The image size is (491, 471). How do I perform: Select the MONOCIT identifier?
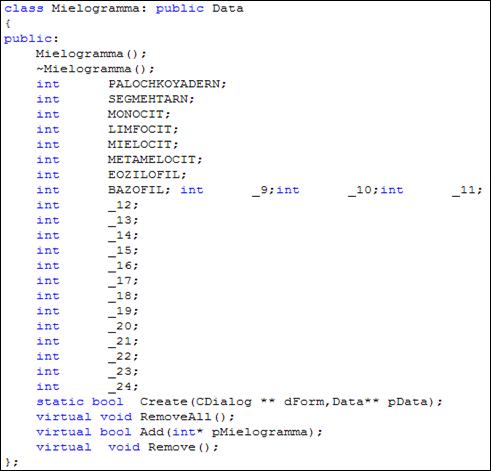point(136,114)
